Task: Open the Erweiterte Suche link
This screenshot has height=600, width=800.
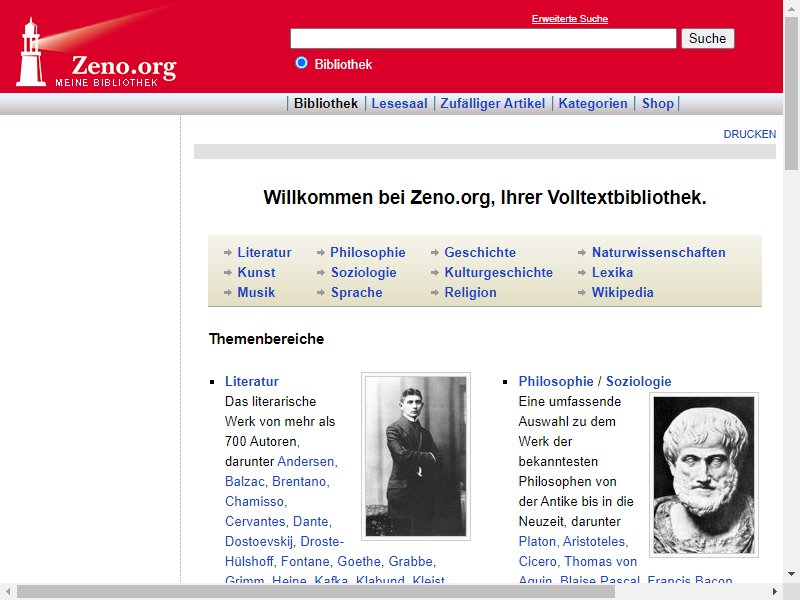Action: 570,19
